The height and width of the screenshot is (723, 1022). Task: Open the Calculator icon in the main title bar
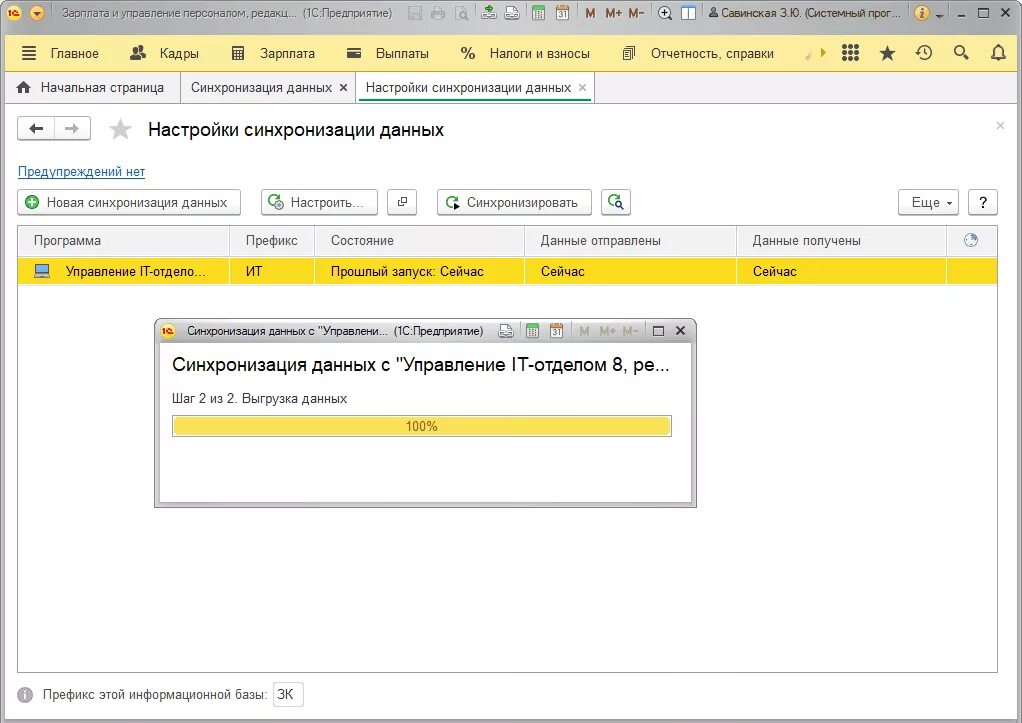(x=538, y=13)
